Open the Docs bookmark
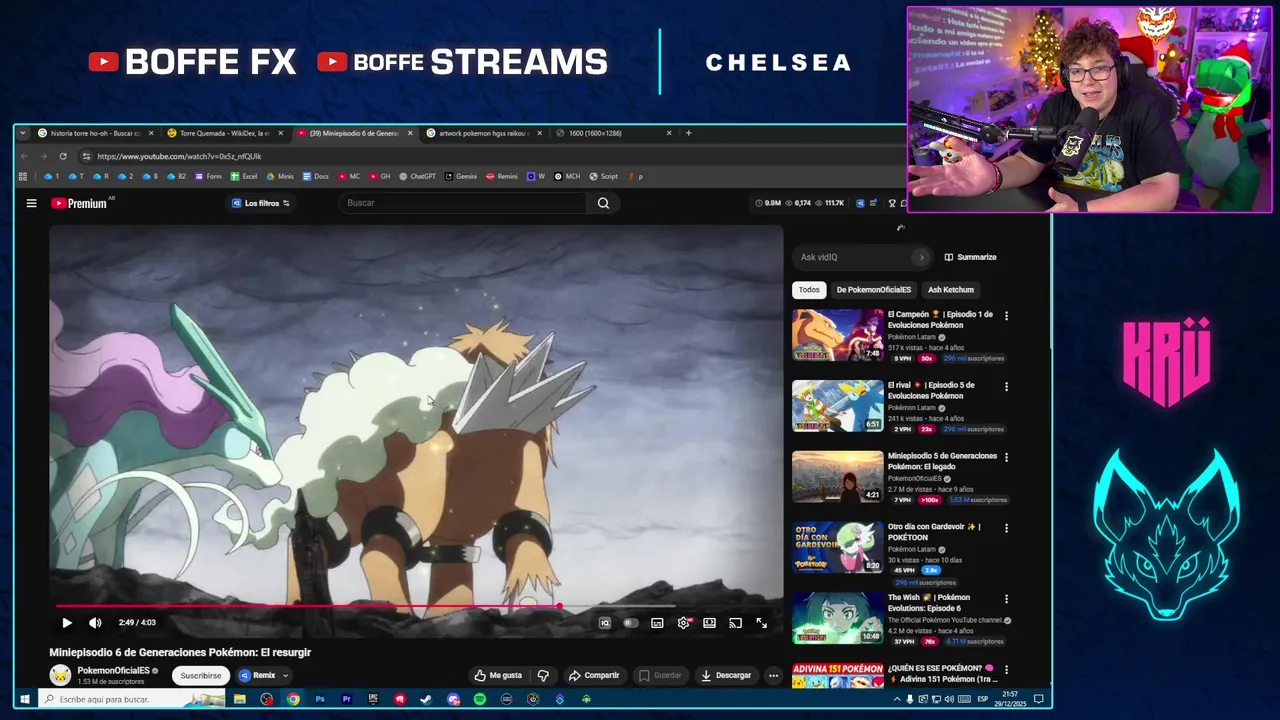The image size is (1280, 720). (x=315, y=176)
